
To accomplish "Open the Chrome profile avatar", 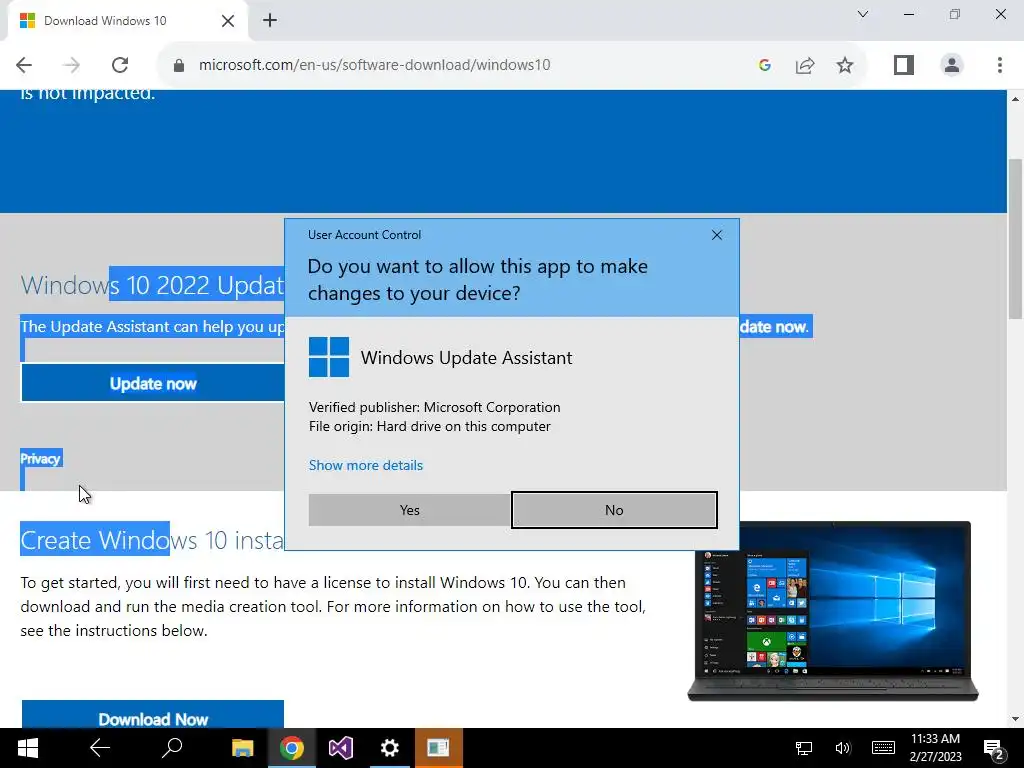I will (952, 65).
